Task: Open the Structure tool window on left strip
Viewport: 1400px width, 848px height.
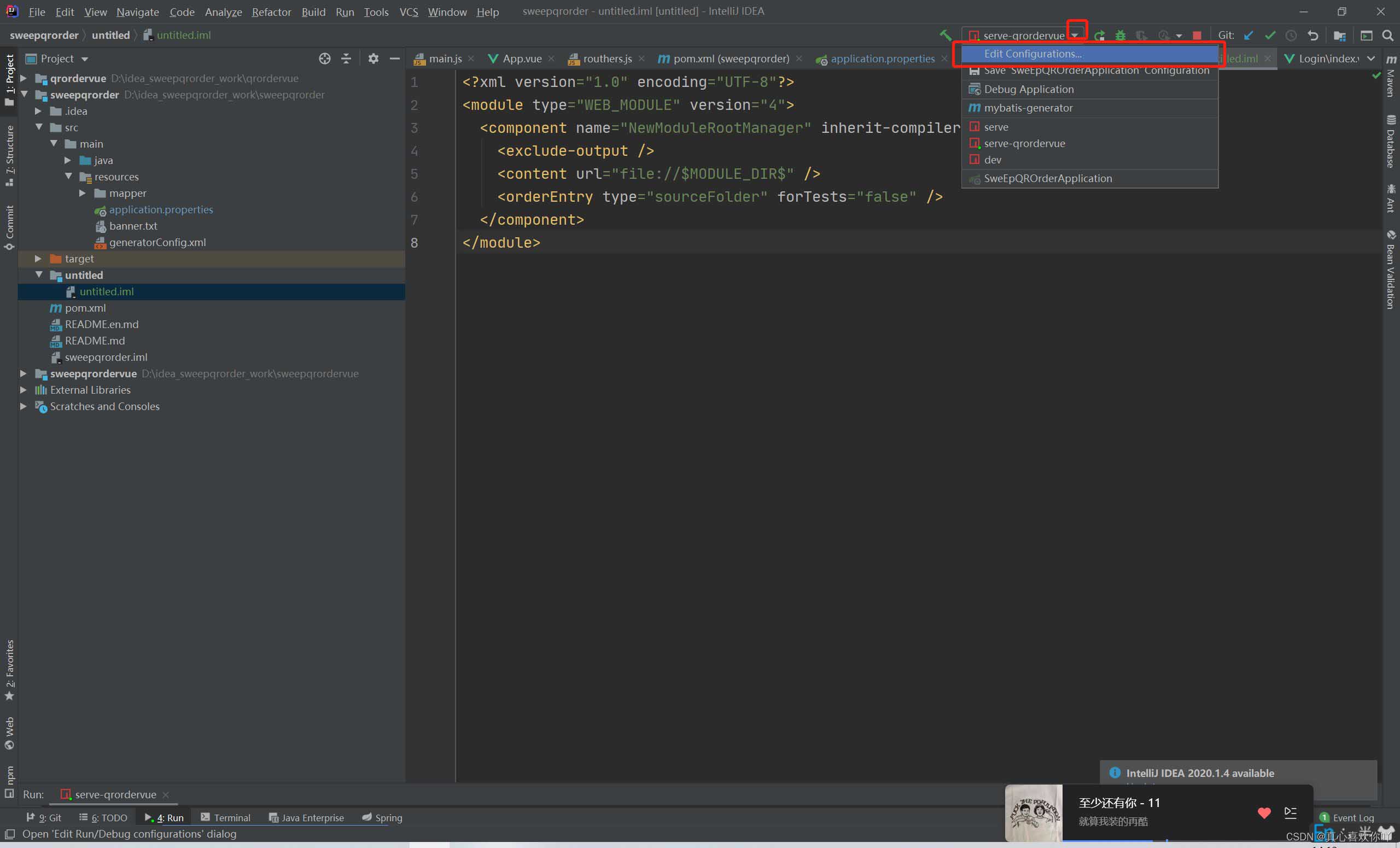Action: pyautogui.click(x=10, y=156)
